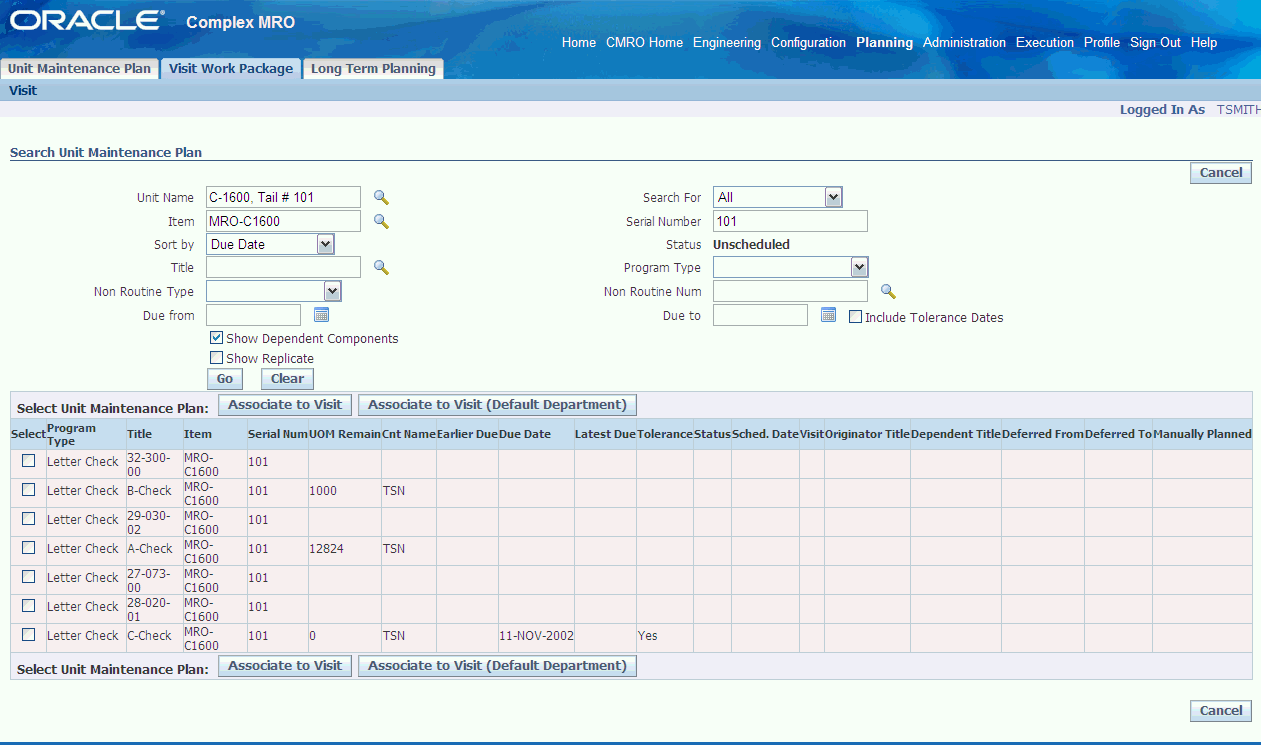Focus the Serial Number field
This screenshot has height=745, width=1261.
click(790, 221)
